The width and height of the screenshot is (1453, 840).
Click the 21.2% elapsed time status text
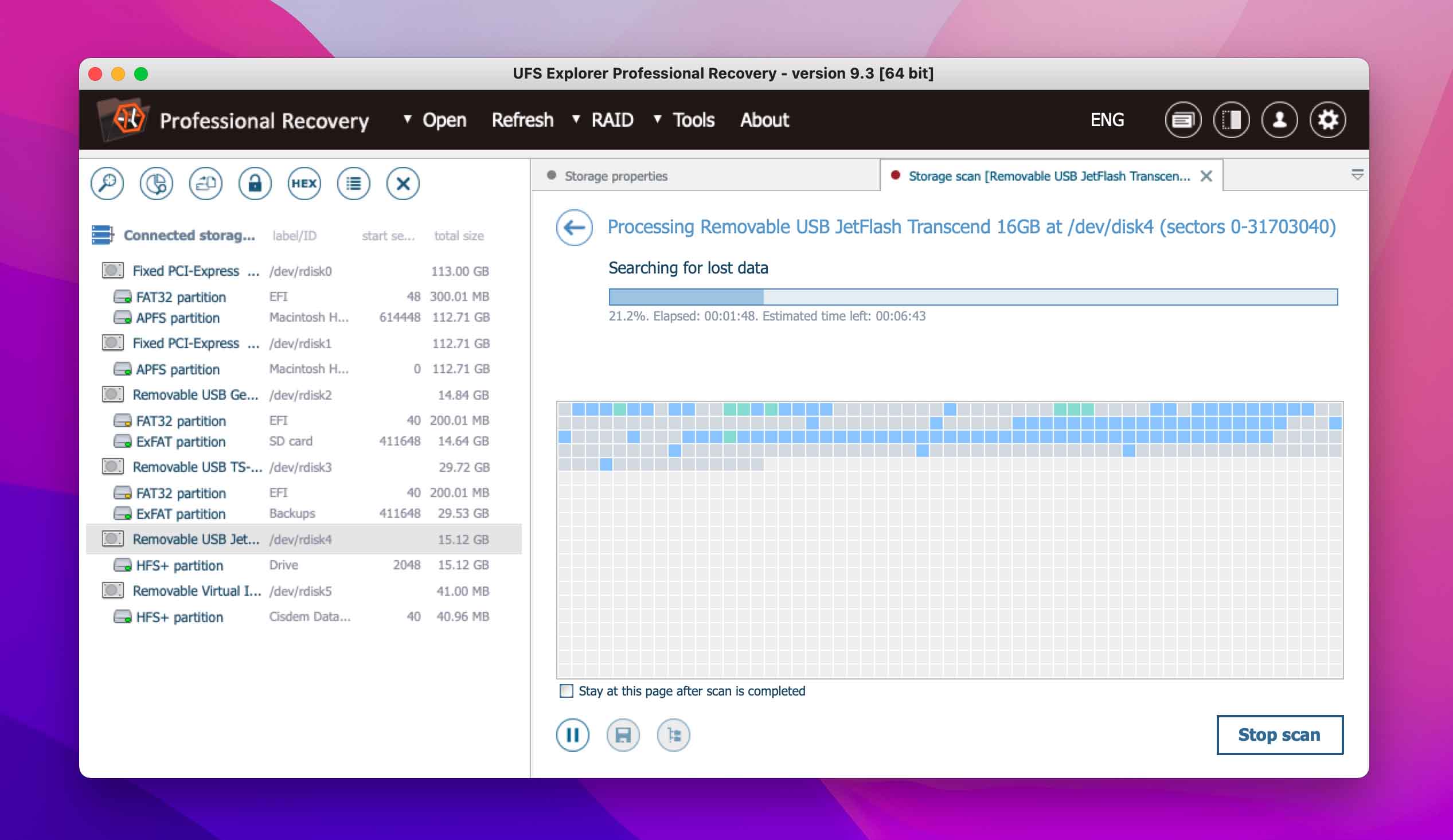click(767, 316)
